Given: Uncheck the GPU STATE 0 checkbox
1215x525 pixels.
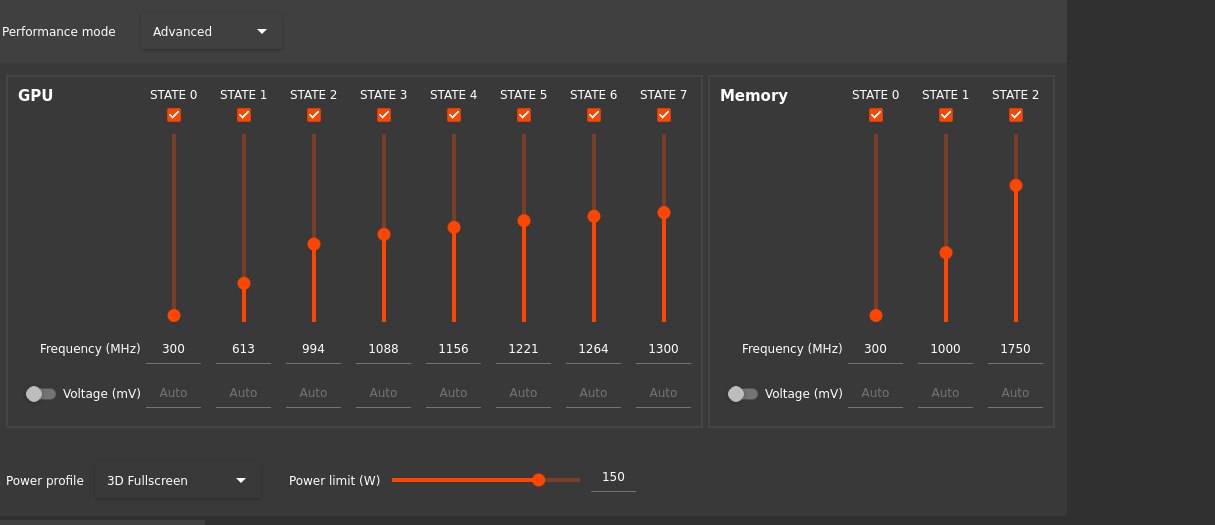Looking at the screenshot, I should 174,115.
